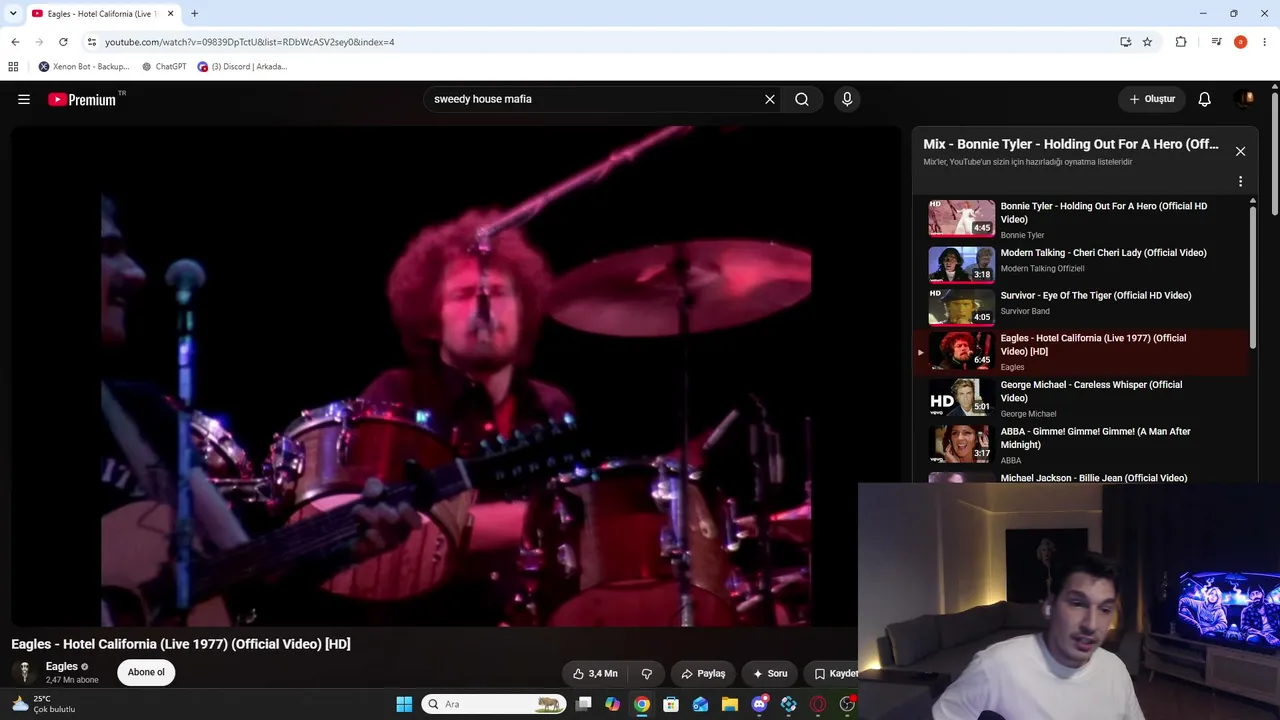
Task: Click the Chrome address bar URL
Action: point(250,42)
